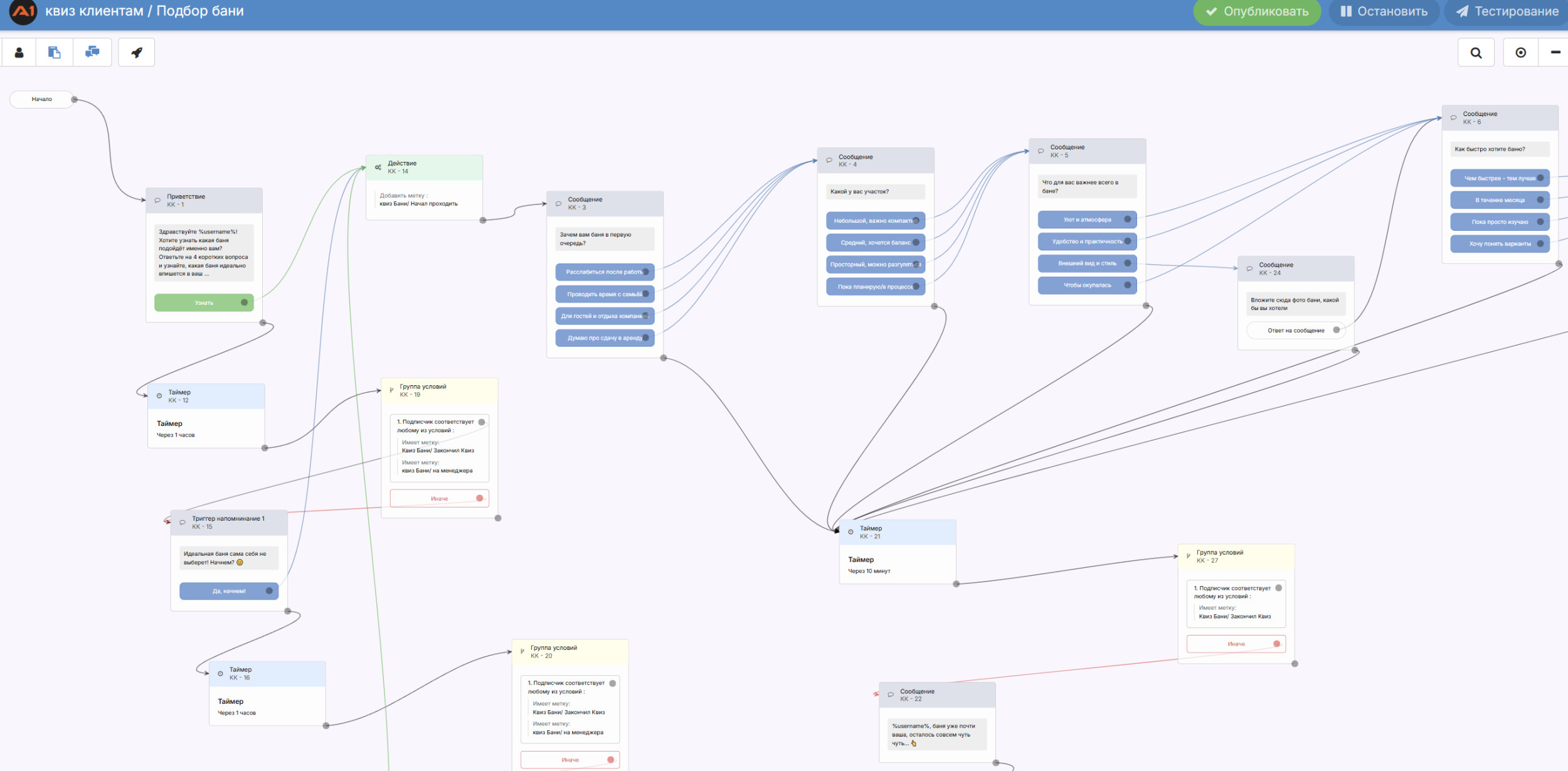Choose 'Внешний вид и стиль' answer

(x=1087, y=263)
